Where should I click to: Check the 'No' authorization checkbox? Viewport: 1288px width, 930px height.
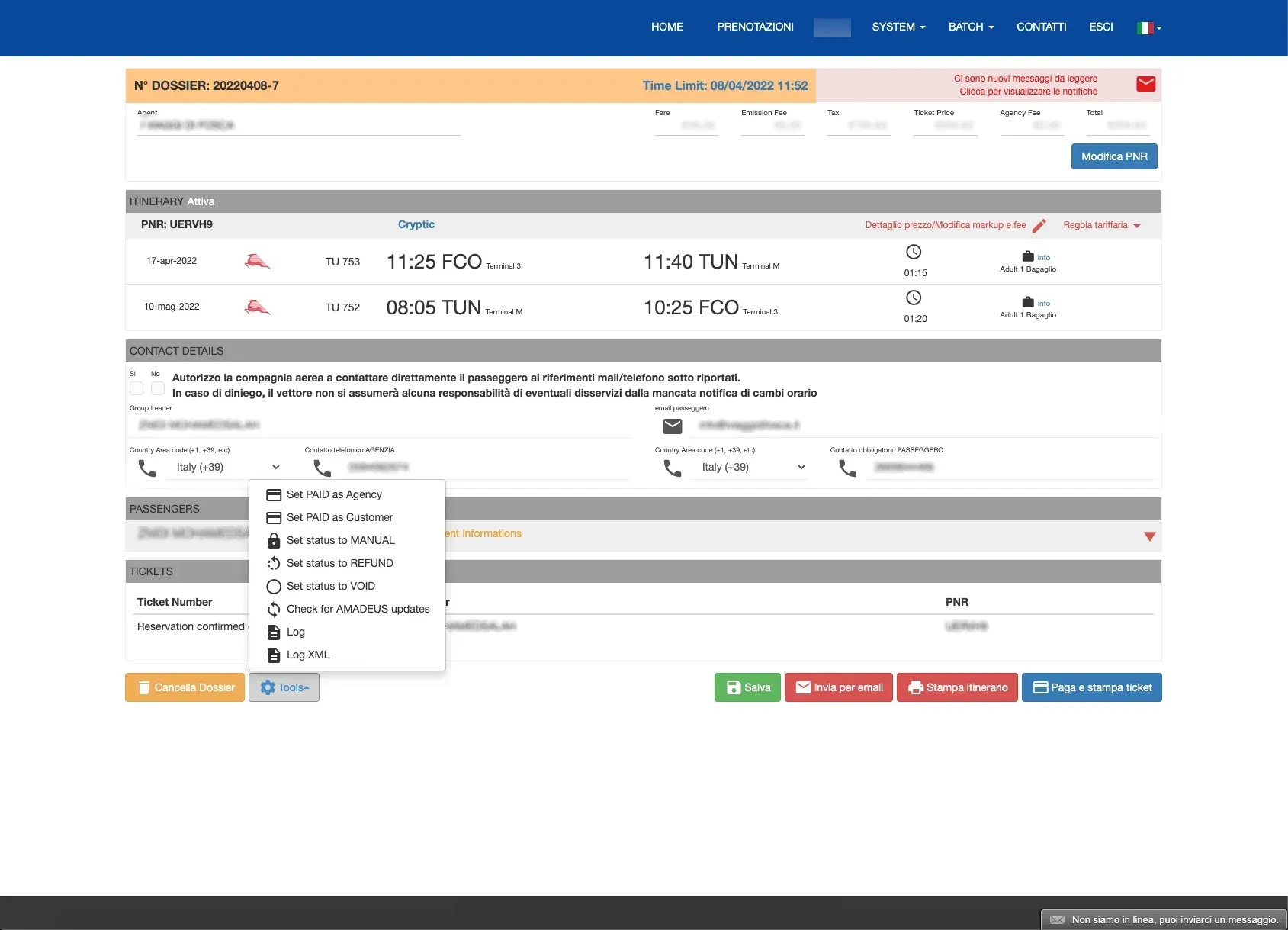[158, 388]
